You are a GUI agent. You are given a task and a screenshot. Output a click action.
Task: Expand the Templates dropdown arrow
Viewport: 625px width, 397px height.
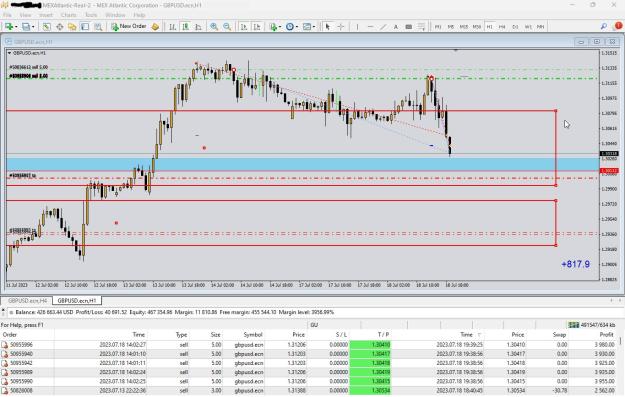[x=314, y=27]
